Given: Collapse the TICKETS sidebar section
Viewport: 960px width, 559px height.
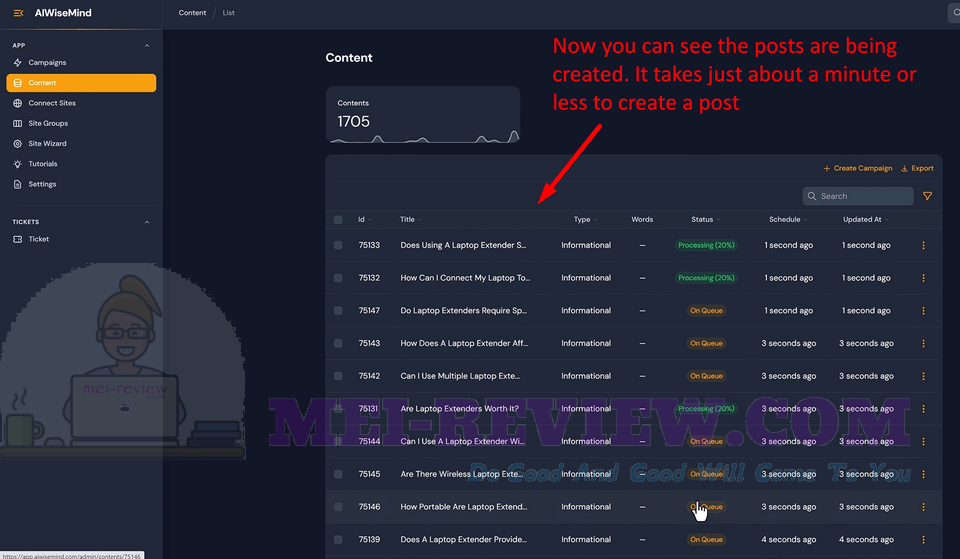Looking at the screenshot, I should pos(147,222).
